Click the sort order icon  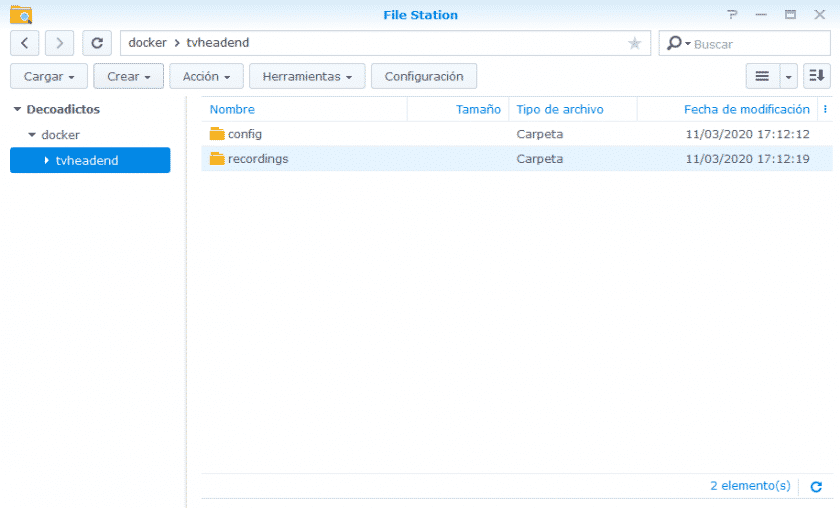tap(817, 76)
